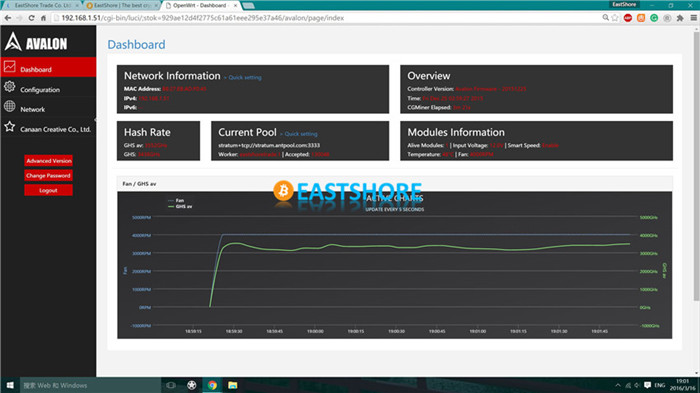The width and height of the screenshot is (700, 393).
Task: Click the Canaan Creative star icon
Action: [9, 126]
